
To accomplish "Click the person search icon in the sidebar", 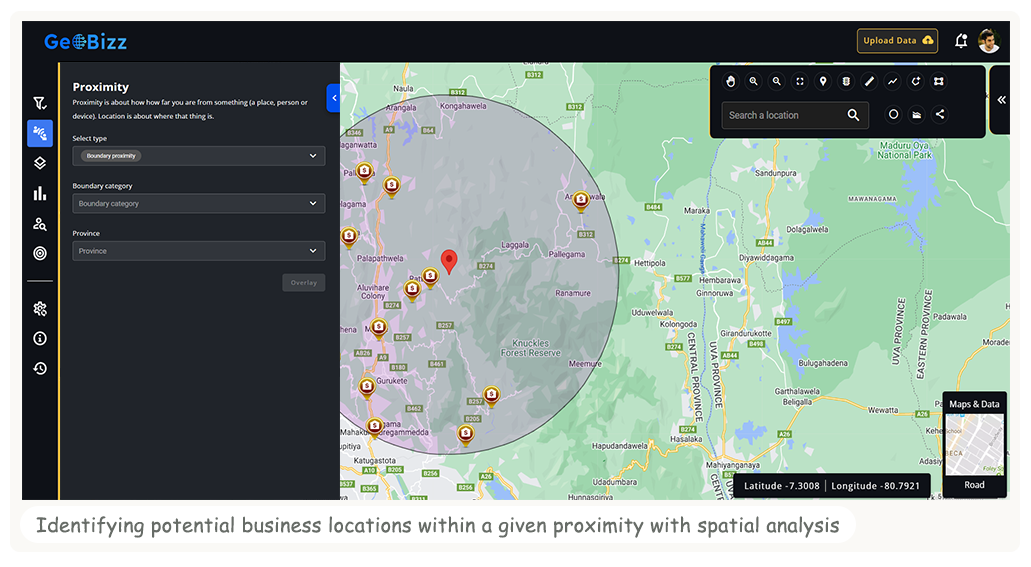I will tap(40, 224).
